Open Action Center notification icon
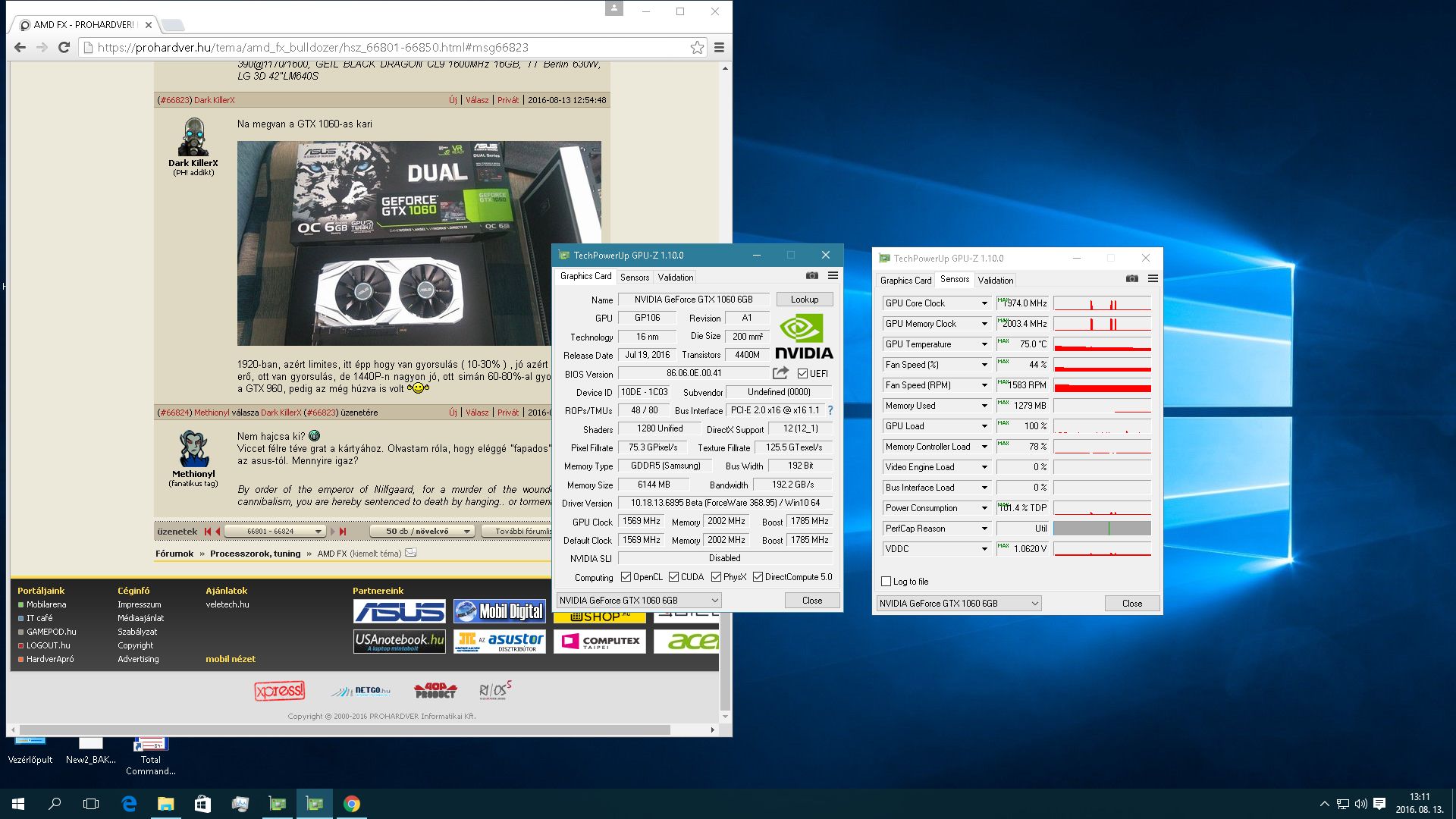 1379,804
